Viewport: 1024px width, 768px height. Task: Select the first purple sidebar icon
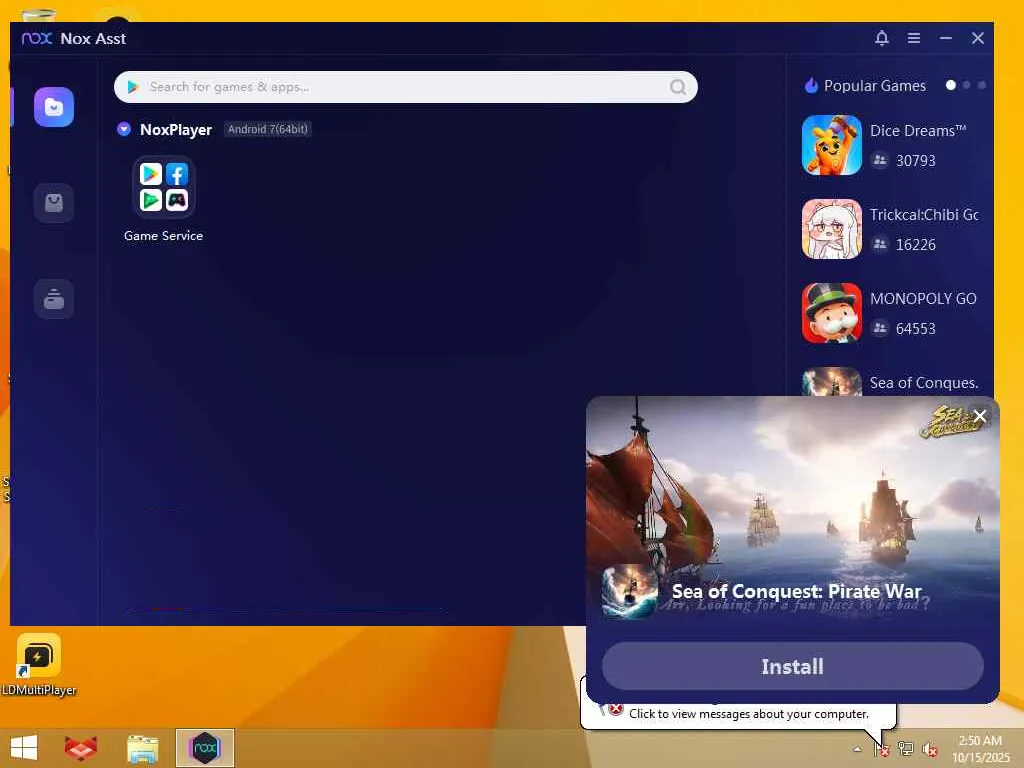pos(54,107)
